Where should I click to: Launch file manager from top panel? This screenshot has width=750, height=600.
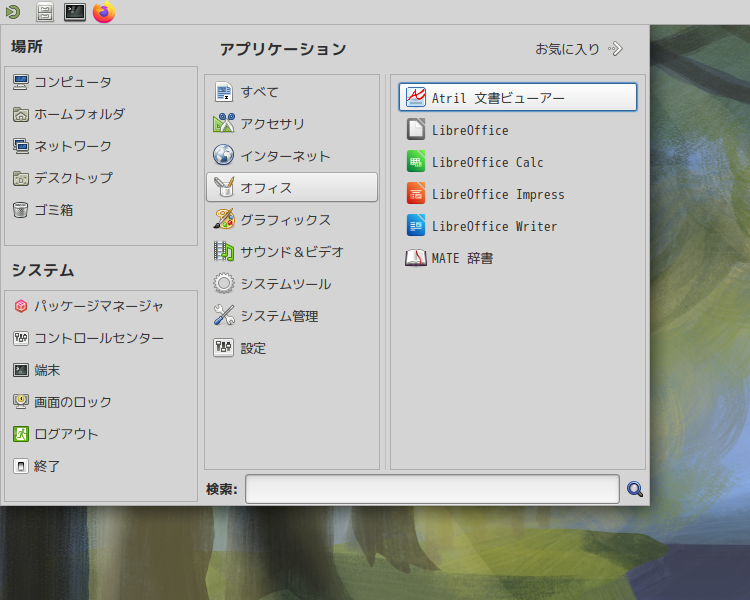point(44,12)
